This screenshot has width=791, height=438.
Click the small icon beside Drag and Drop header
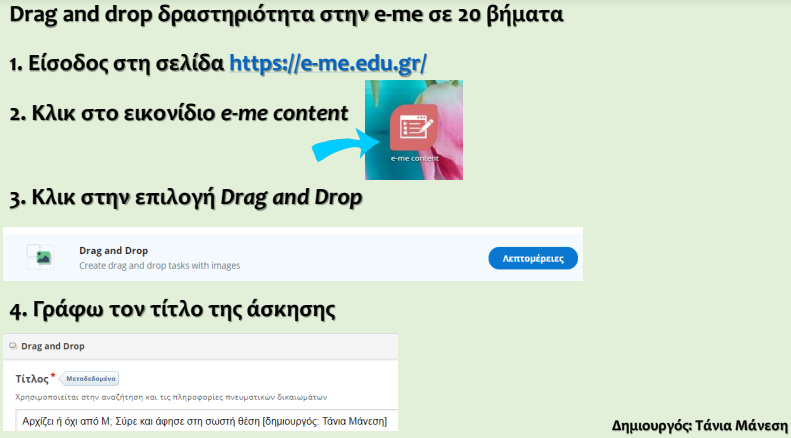[x=13, y=346]
